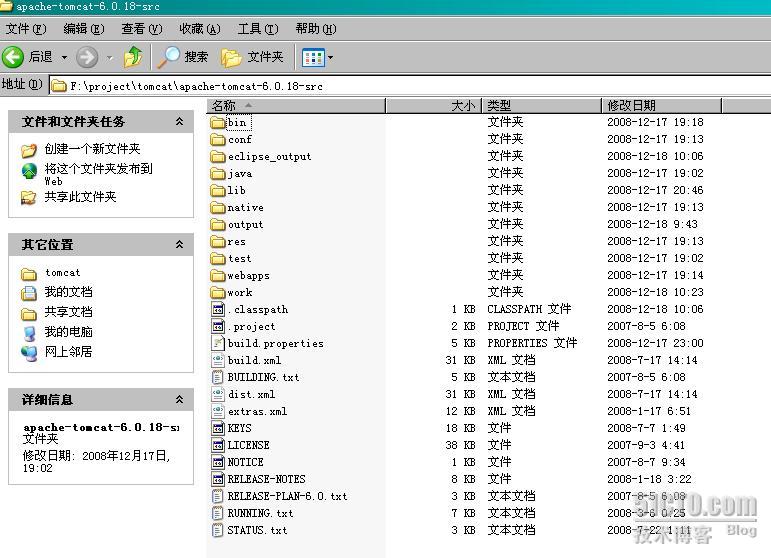Open the 工具(T) menu

click(x=258, y=29)
